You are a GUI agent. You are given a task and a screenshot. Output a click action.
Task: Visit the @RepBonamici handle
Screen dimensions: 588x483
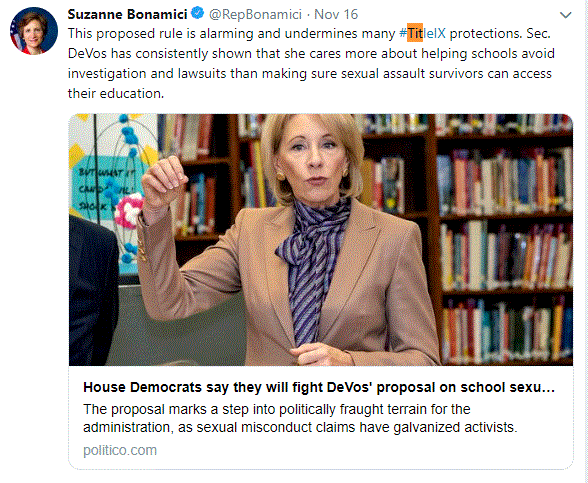click(x=255, y=14)
